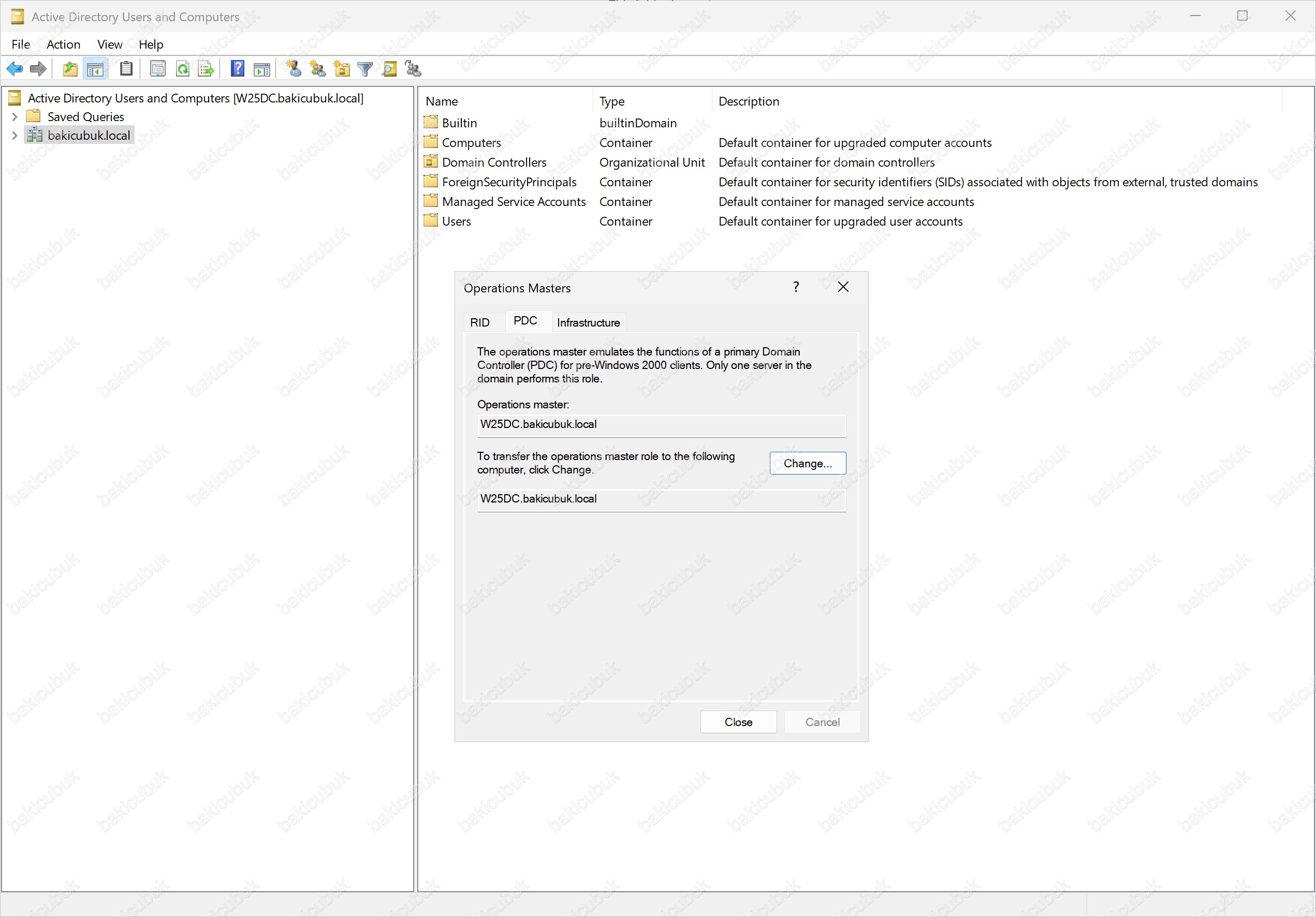This screenshot has width=1316, height=917.
Task: Select the root Active Directory Users and Computers node
Action: click(196, 98)
